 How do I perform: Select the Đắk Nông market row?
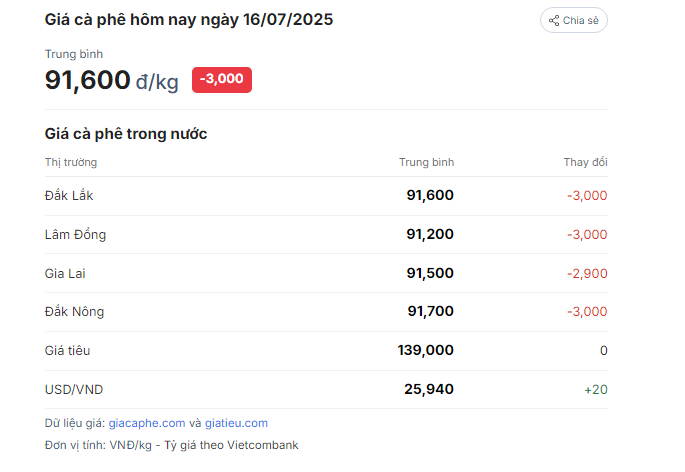pyautogui.click(x=326, y=312)
